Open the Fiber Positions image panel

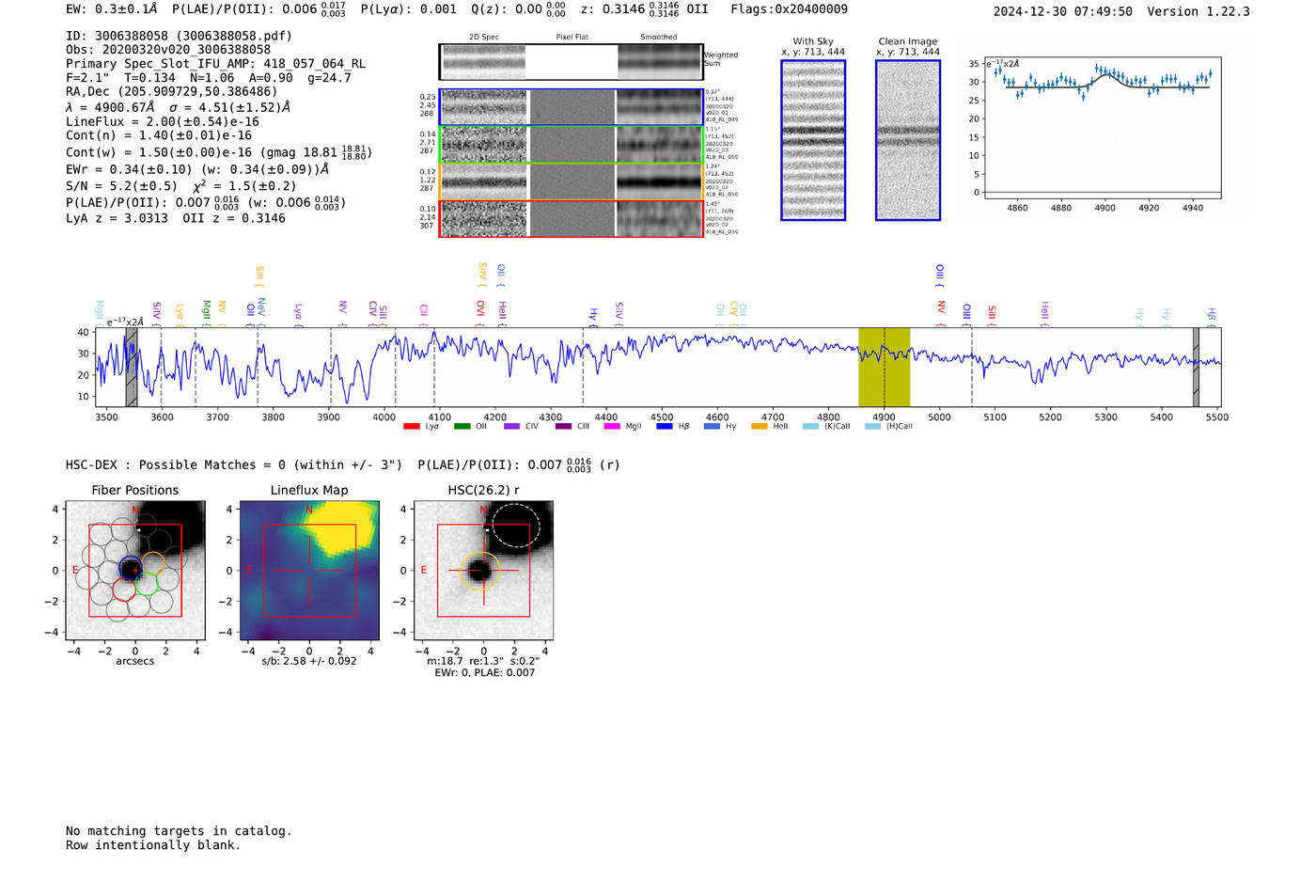coord(135,571)
